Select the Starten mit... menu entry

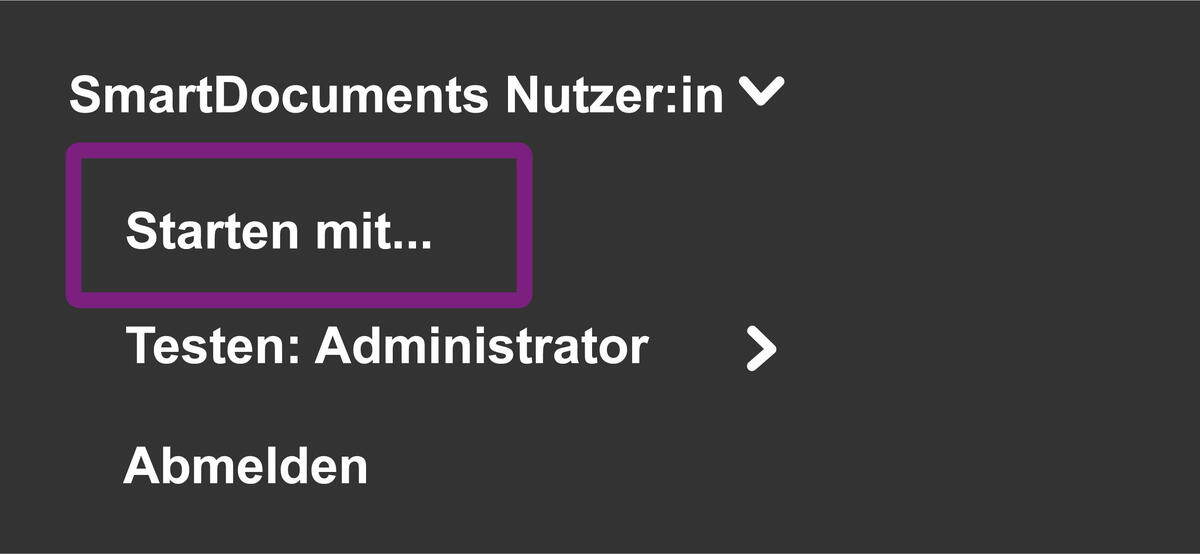(x=278, y=232)
